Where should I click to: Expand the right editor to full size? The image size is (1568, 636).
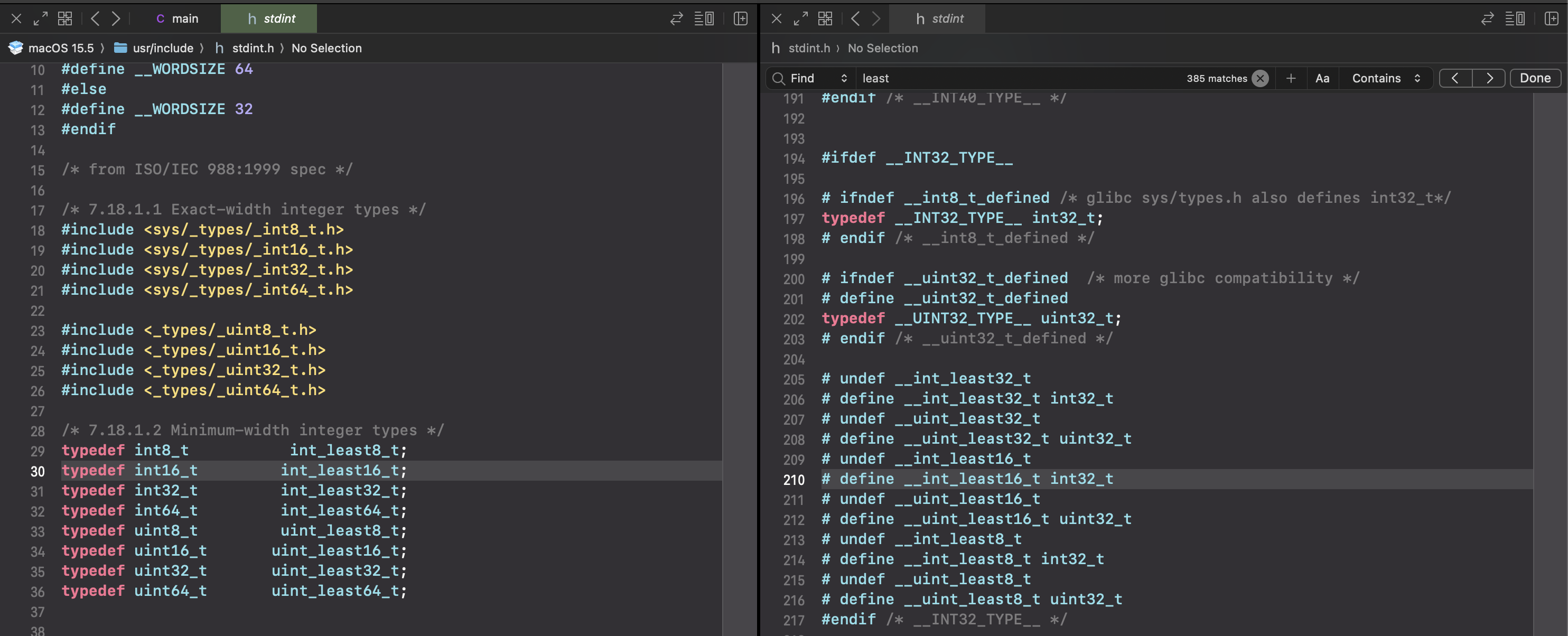[x=800, y=18]
